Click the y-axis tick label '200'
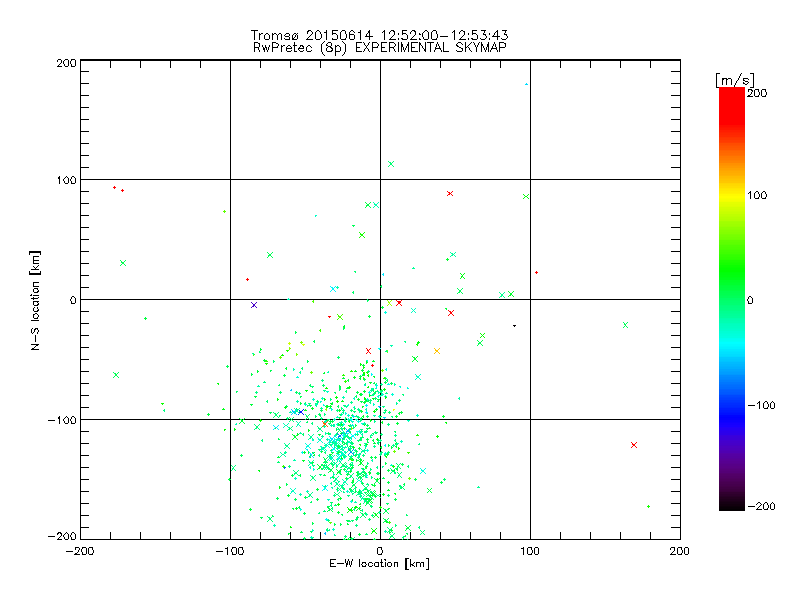The image size is (800, 600). 66,63
